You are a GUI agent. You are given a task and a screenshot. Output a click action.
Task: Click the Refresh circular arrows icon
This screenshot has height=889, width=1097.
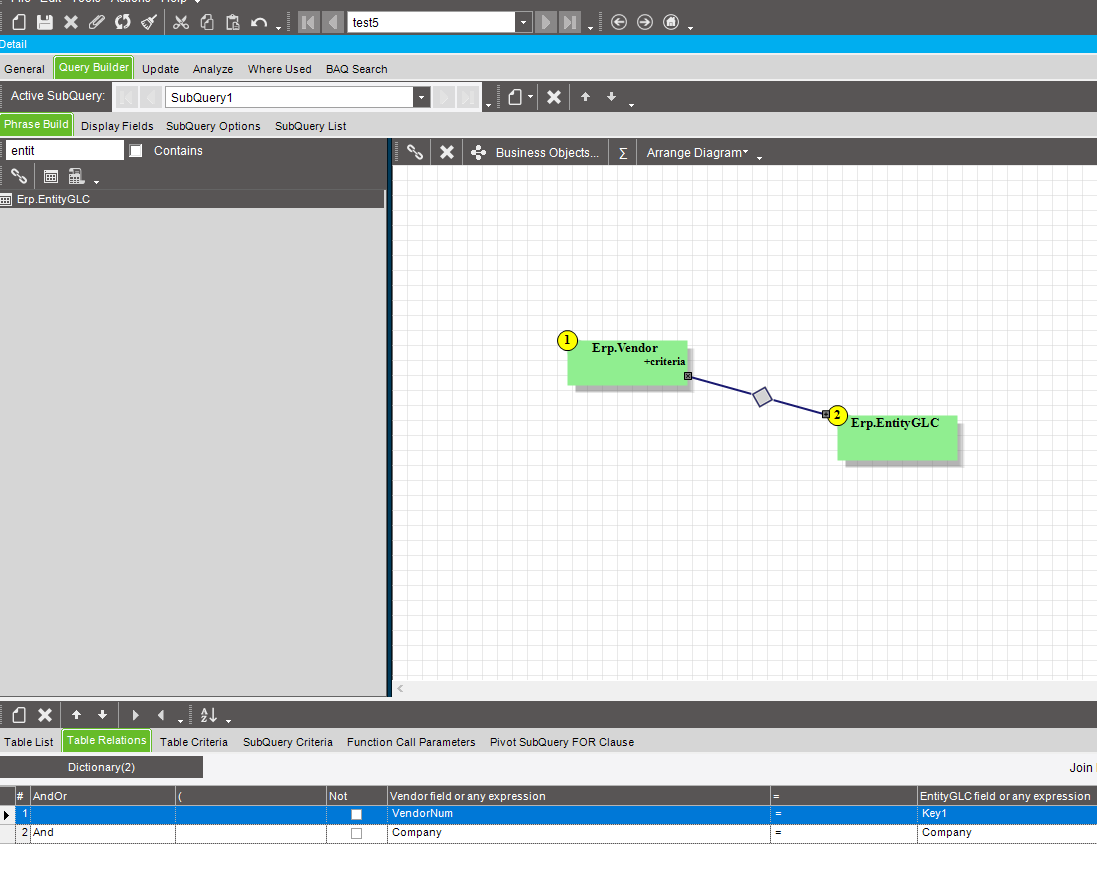point(122,22)
